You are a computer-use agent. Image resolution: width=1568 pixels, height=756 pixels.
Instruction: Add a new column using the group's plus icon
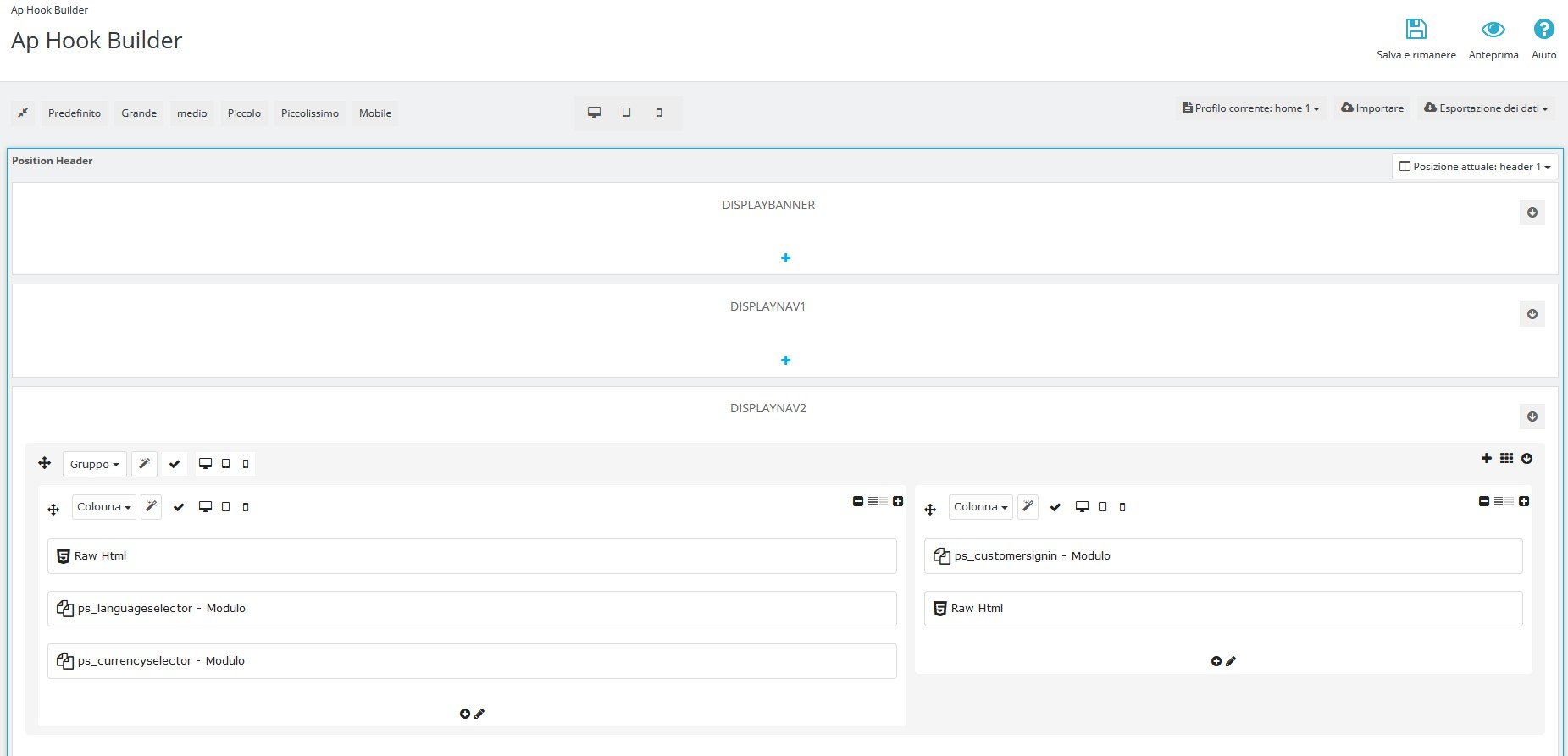[1487, 458]
